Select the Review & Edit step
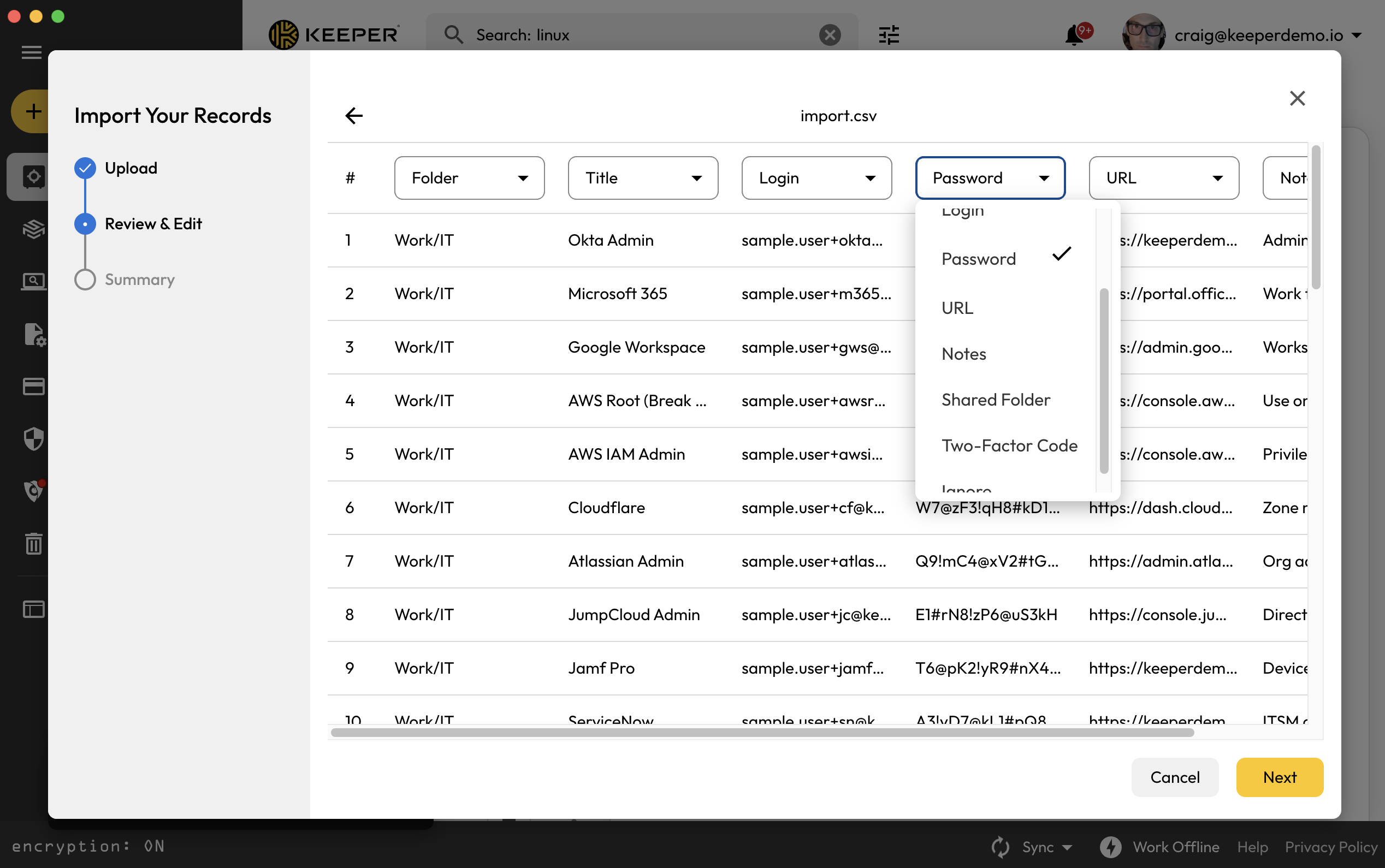Viewport: 1385px width, 868px height. [x=153, y=224]
